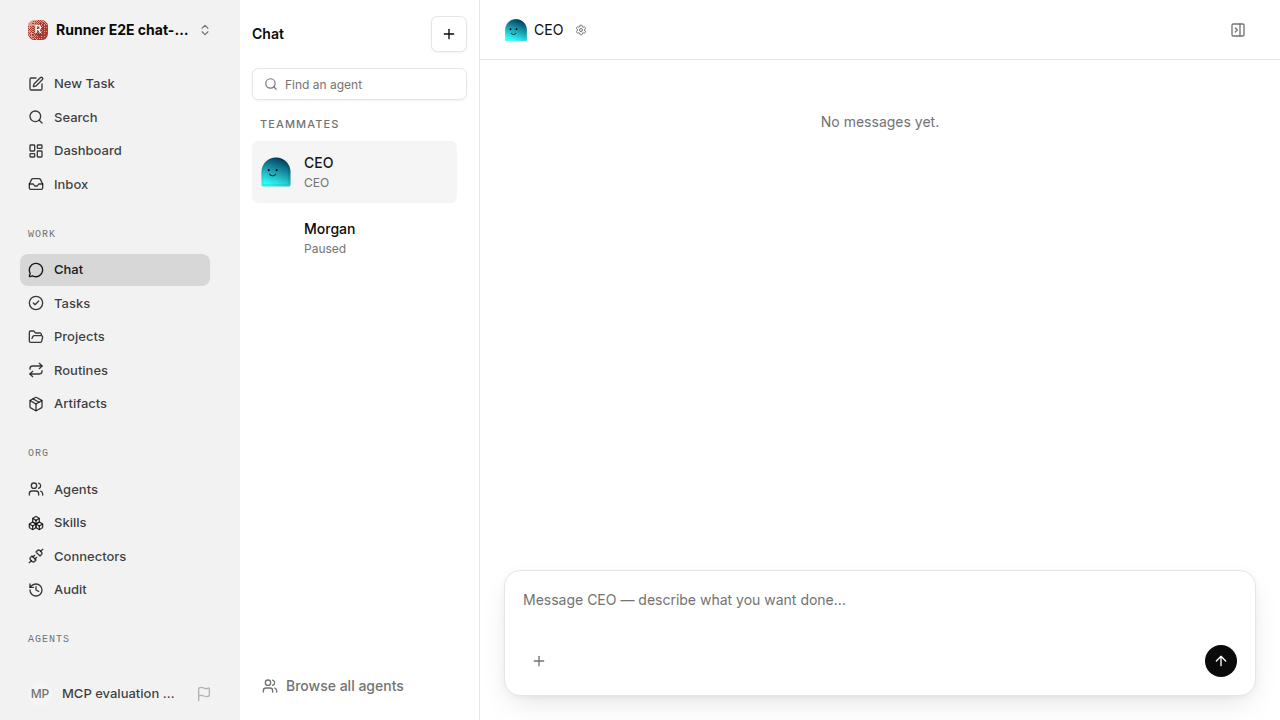Screen dimensions: 1280x720
Task: Click the CEO avatar in chat header
Action: 516,30
